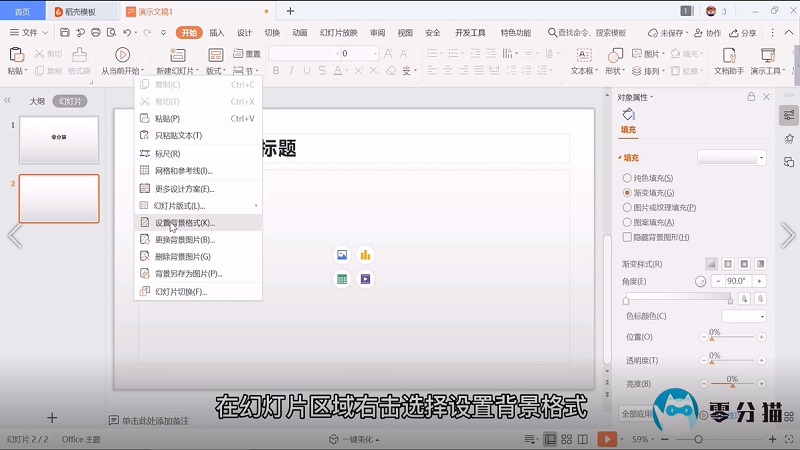Insert a table using the placeholder table icon
Screen dimensions: 800x450
pos(342,279)
